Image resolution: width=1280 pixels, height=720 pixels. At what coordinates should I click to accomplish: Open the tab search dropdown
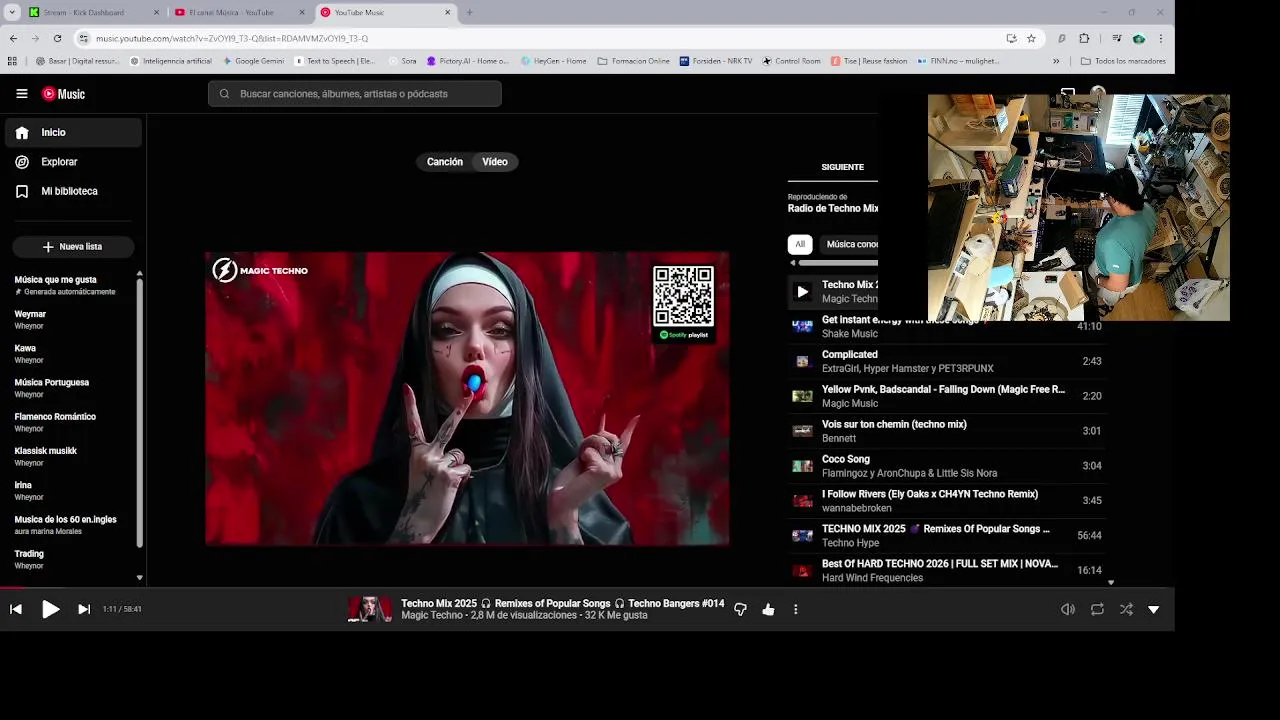pos(10,12)
